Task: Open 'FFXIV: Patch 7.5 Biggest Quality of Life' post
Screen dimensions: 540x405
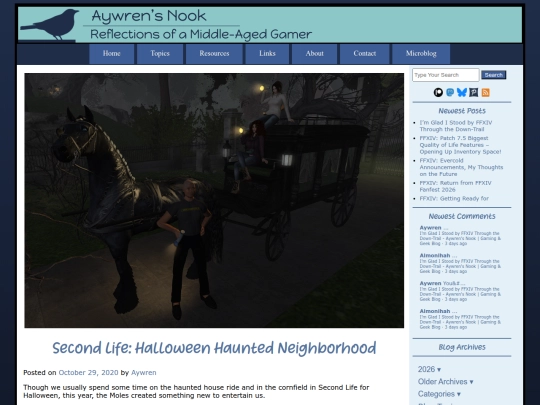Action: (x=460, y=145)
